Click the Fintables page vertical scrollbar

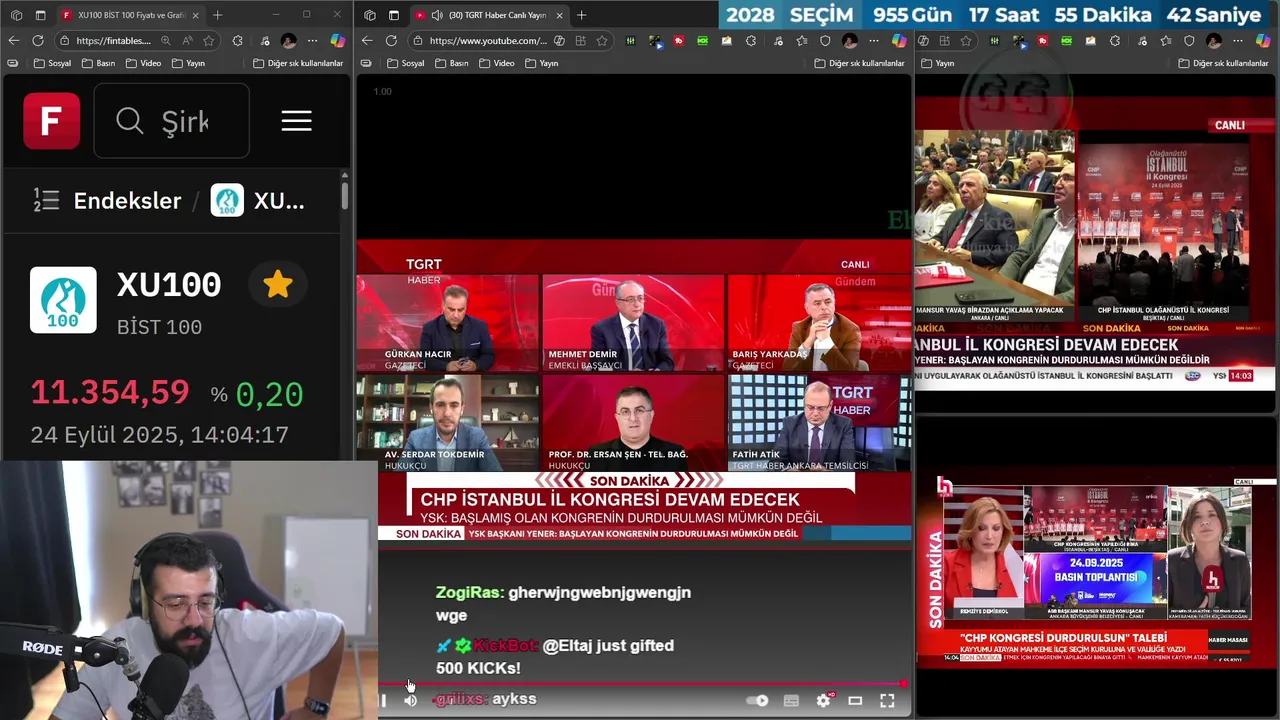coord(345,195)
